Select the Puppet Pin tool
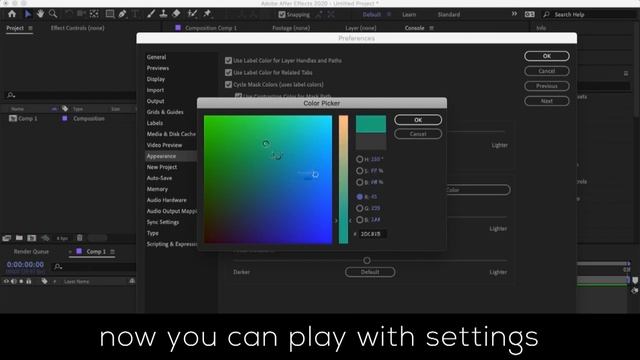640x360 pixels. [207, 14]
